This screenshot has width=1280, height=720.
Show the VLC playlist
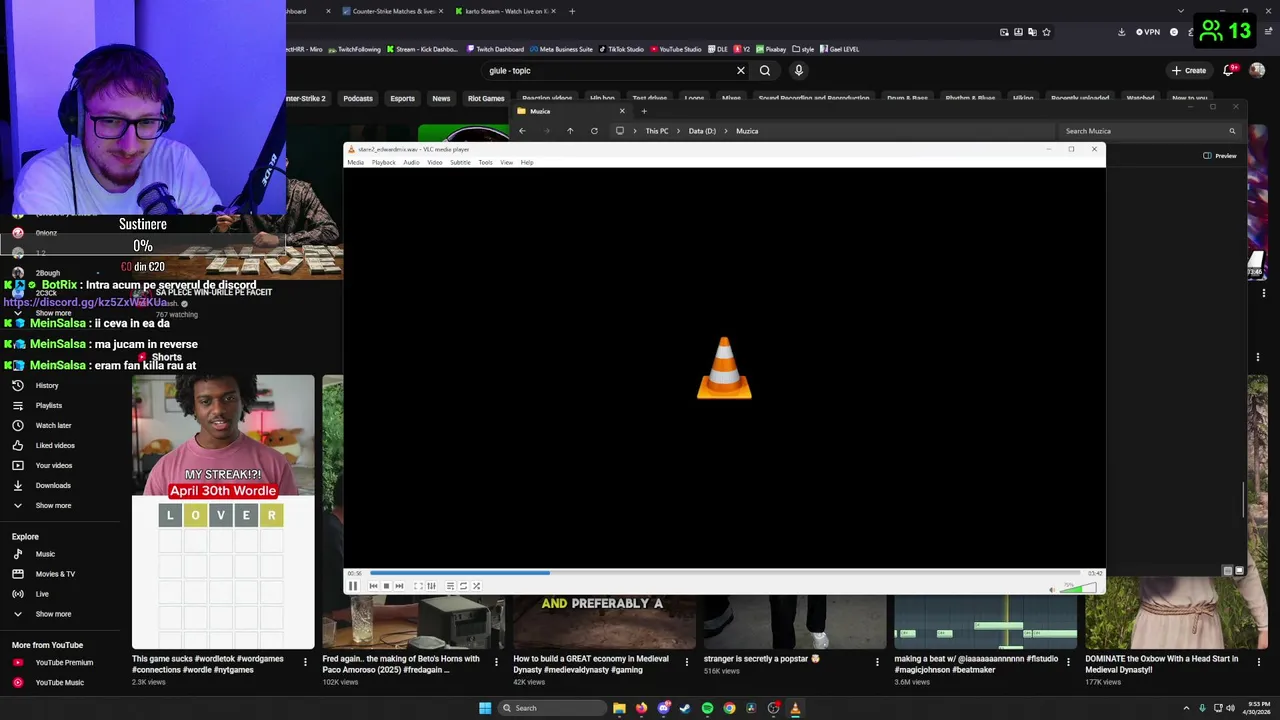450,586
